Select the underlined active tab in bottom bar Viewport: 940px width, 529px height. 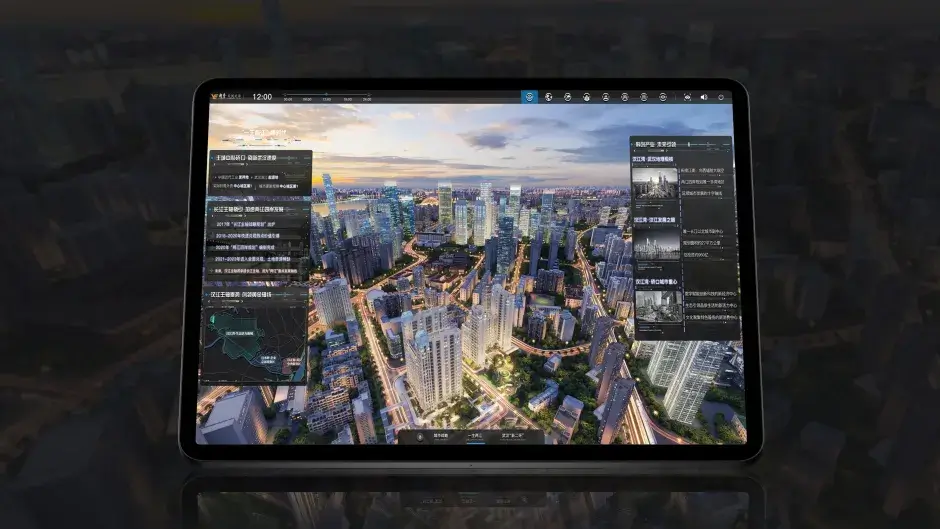coord(475,436)
